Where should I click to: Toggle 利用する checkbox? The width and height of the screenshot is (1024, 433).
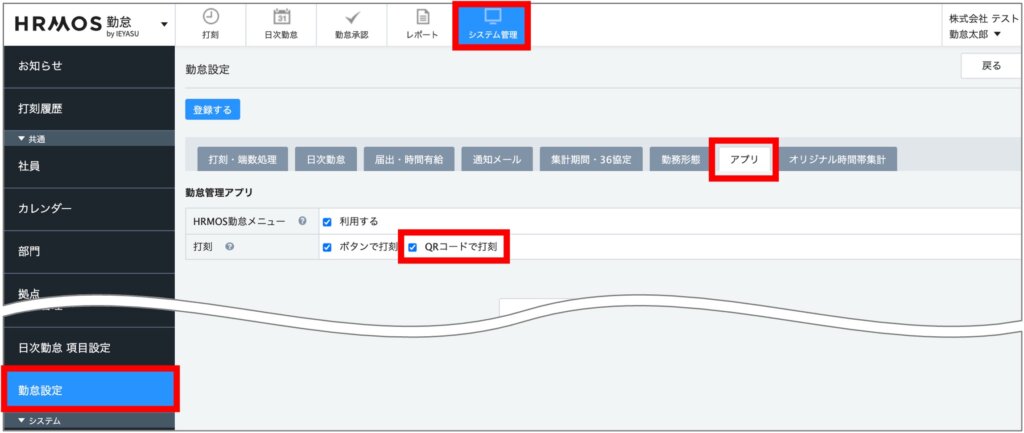coord(327,221)
